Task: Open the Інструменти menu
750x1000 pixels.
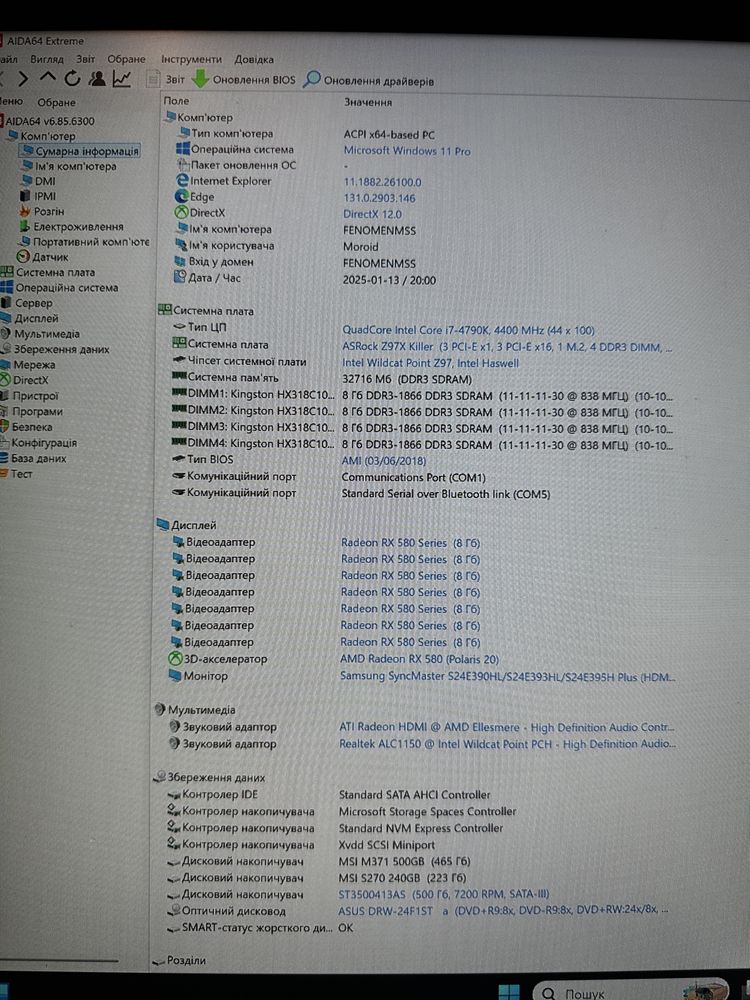Action: point(191,59)
